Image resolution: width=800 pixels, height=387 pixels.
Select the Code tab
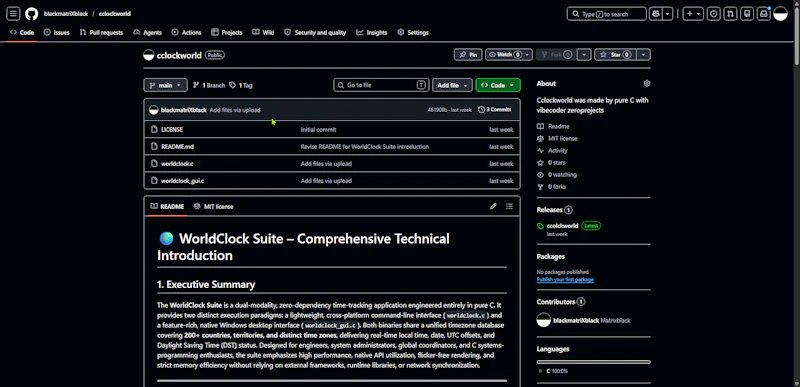point(22,32)
